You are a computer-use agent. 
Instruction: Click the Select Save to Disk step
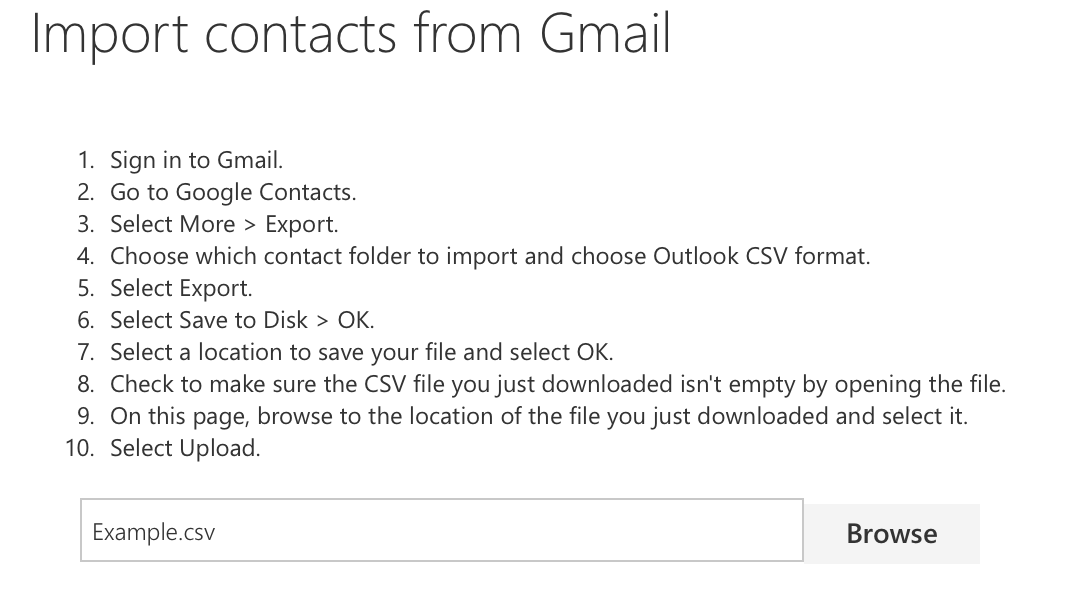241,320
